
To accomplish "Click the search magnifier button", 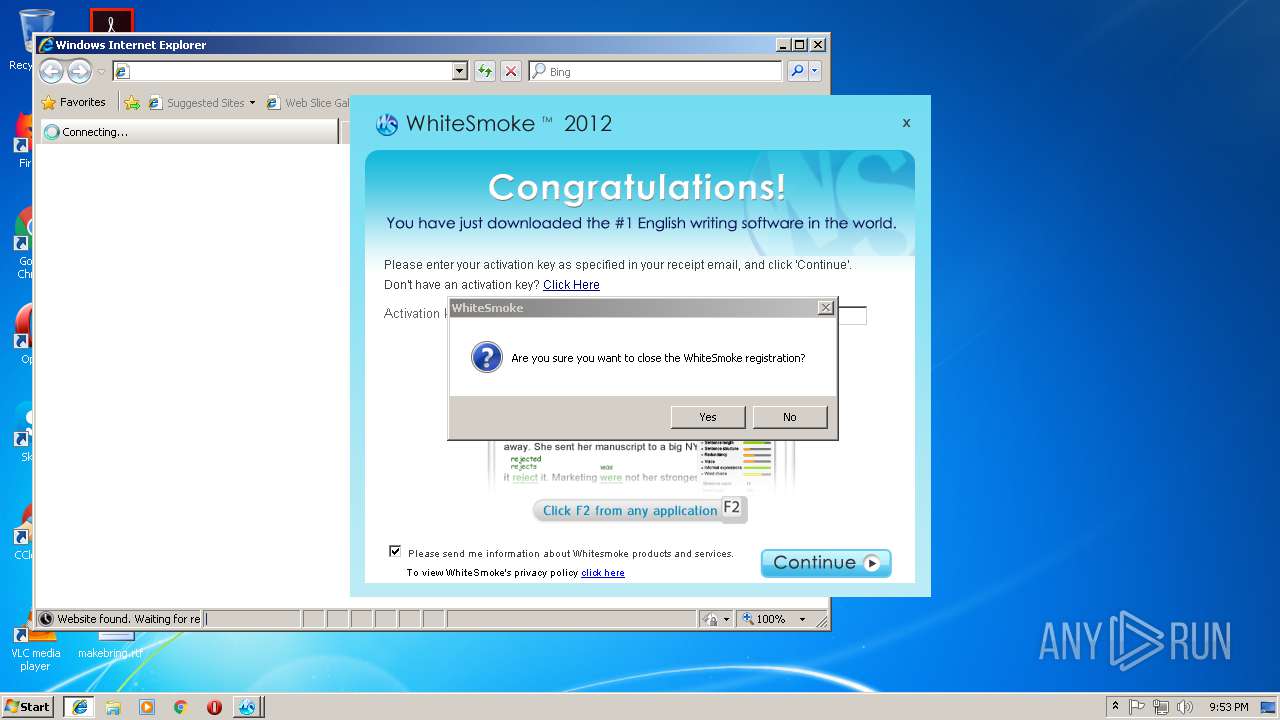I will coord(797,71).
